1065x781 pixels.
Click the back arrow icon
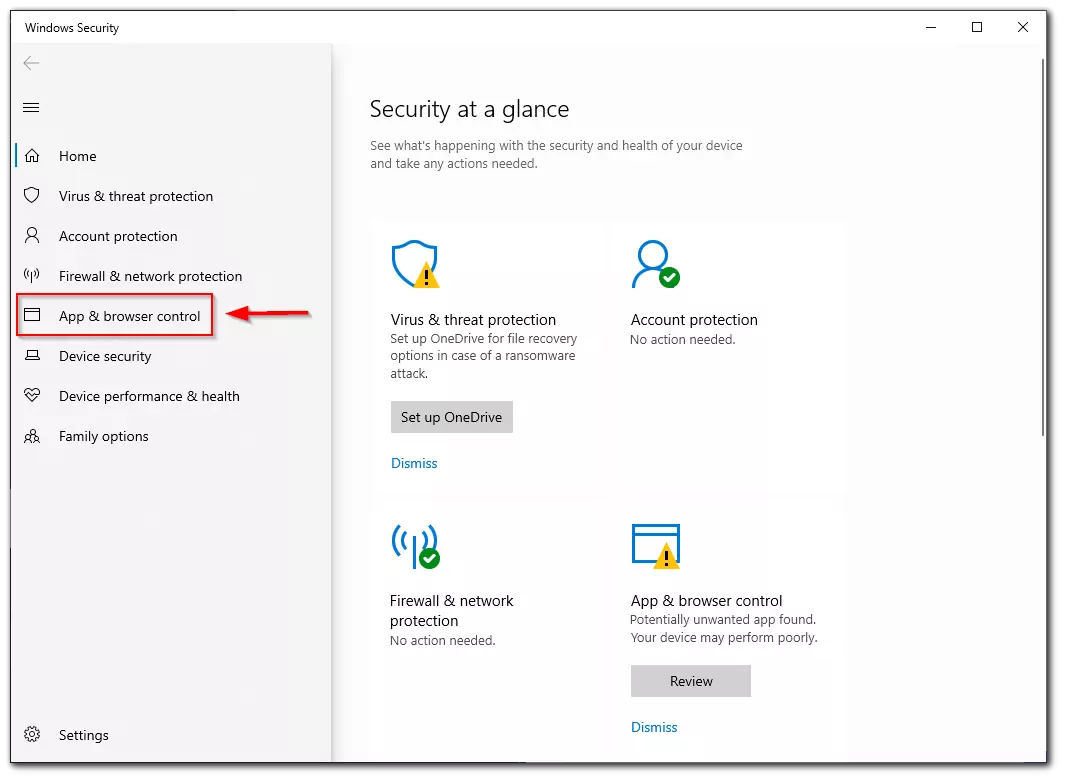[x=31, y=63]
